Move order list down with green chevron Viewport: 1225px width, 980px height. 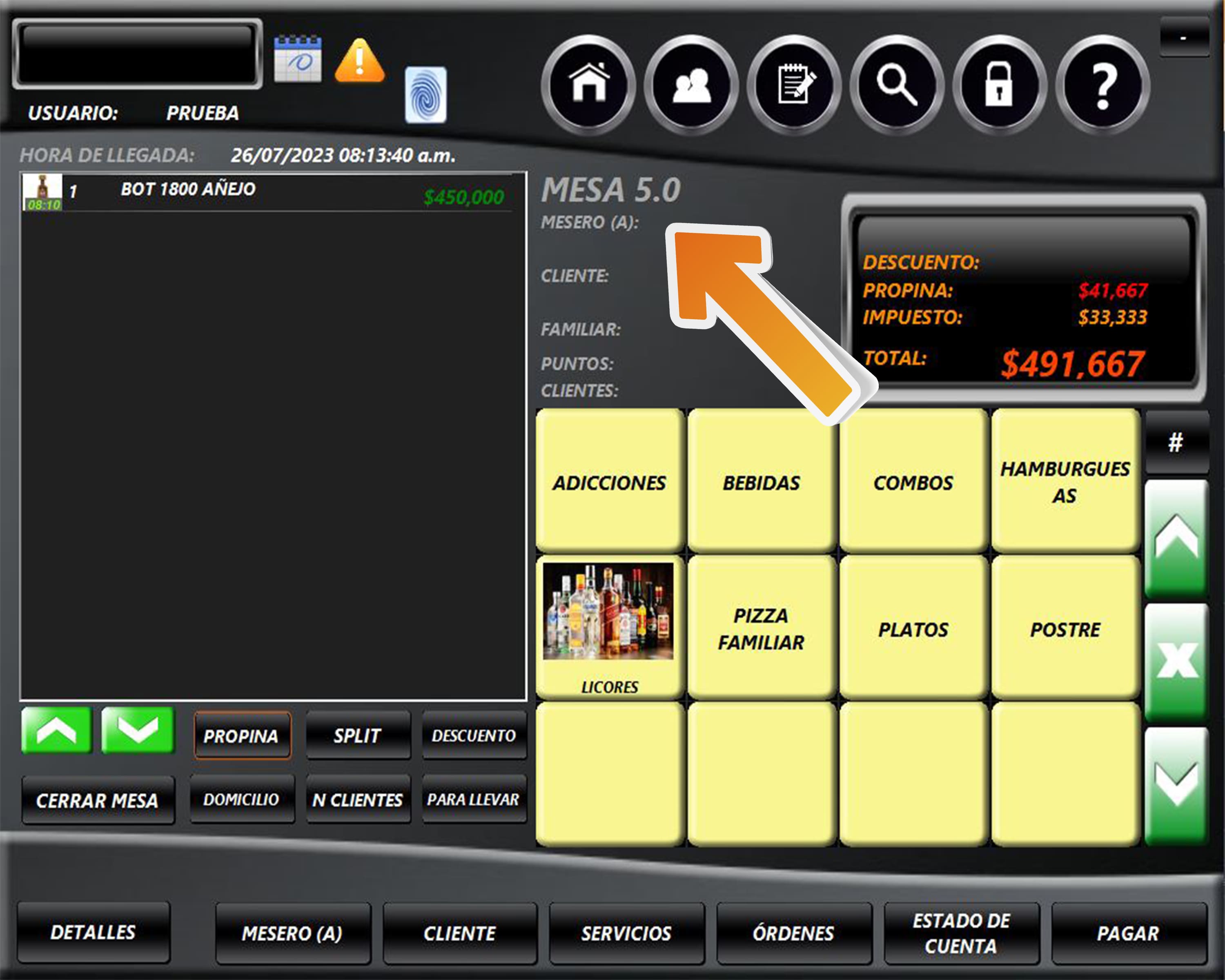click(138, 731)
